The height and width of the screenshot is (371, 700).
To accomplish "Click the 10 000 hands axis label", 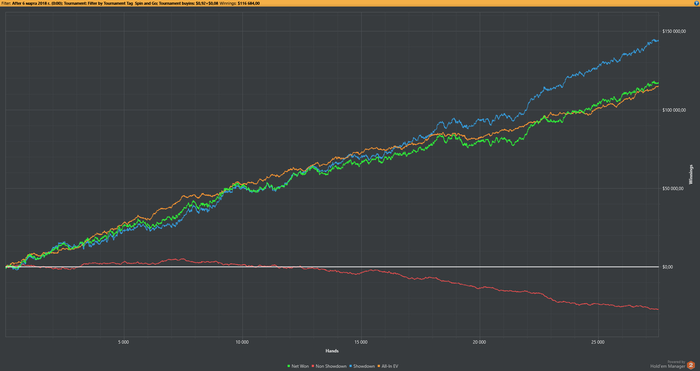I will click(242, 342).
